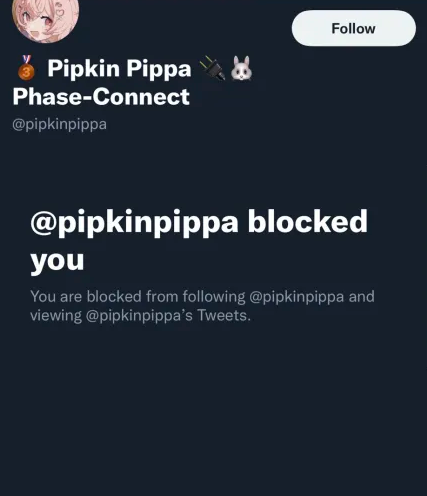The image size is (427, 496).
Task: Select the Phase-Connect text in the name
Action: tap(101, 97)
